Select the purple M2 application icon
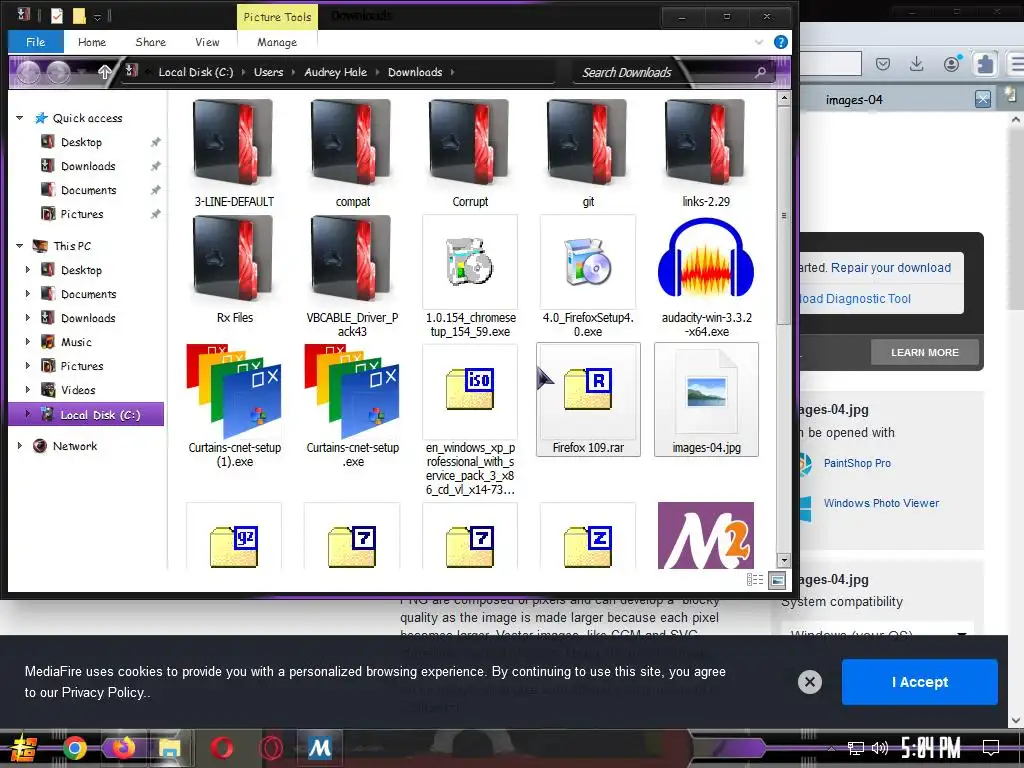 tap(706, 536)
